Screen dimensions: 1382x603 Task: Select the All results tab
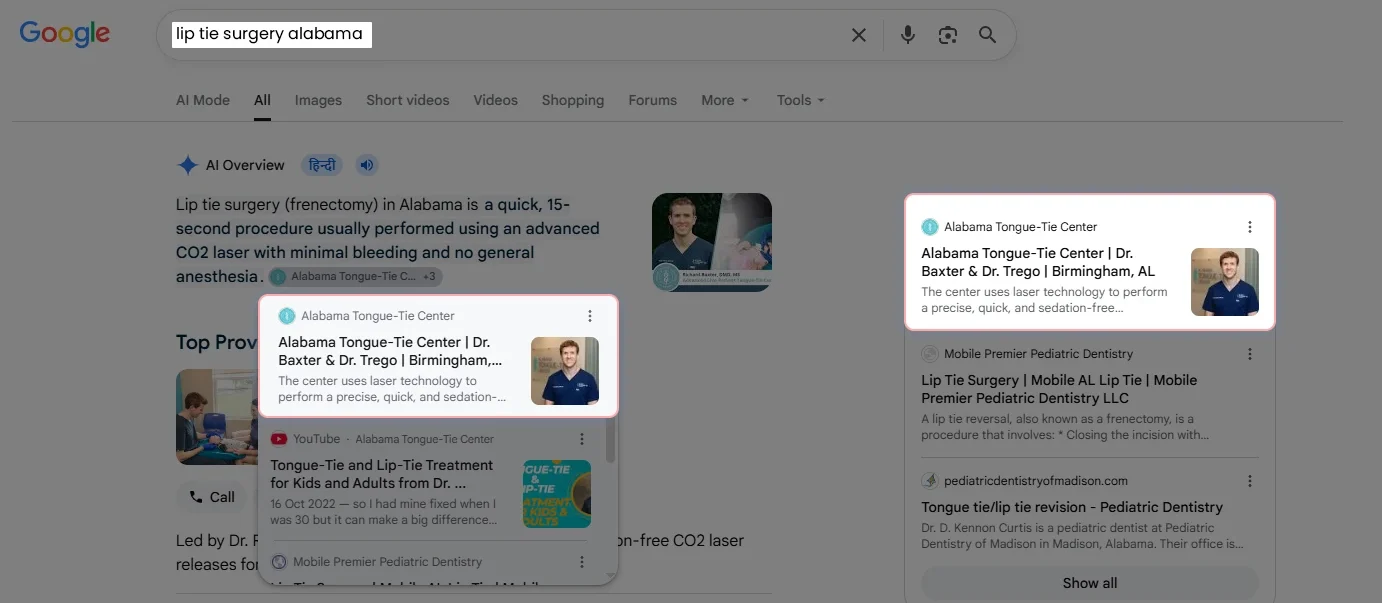tap(262, 100)
